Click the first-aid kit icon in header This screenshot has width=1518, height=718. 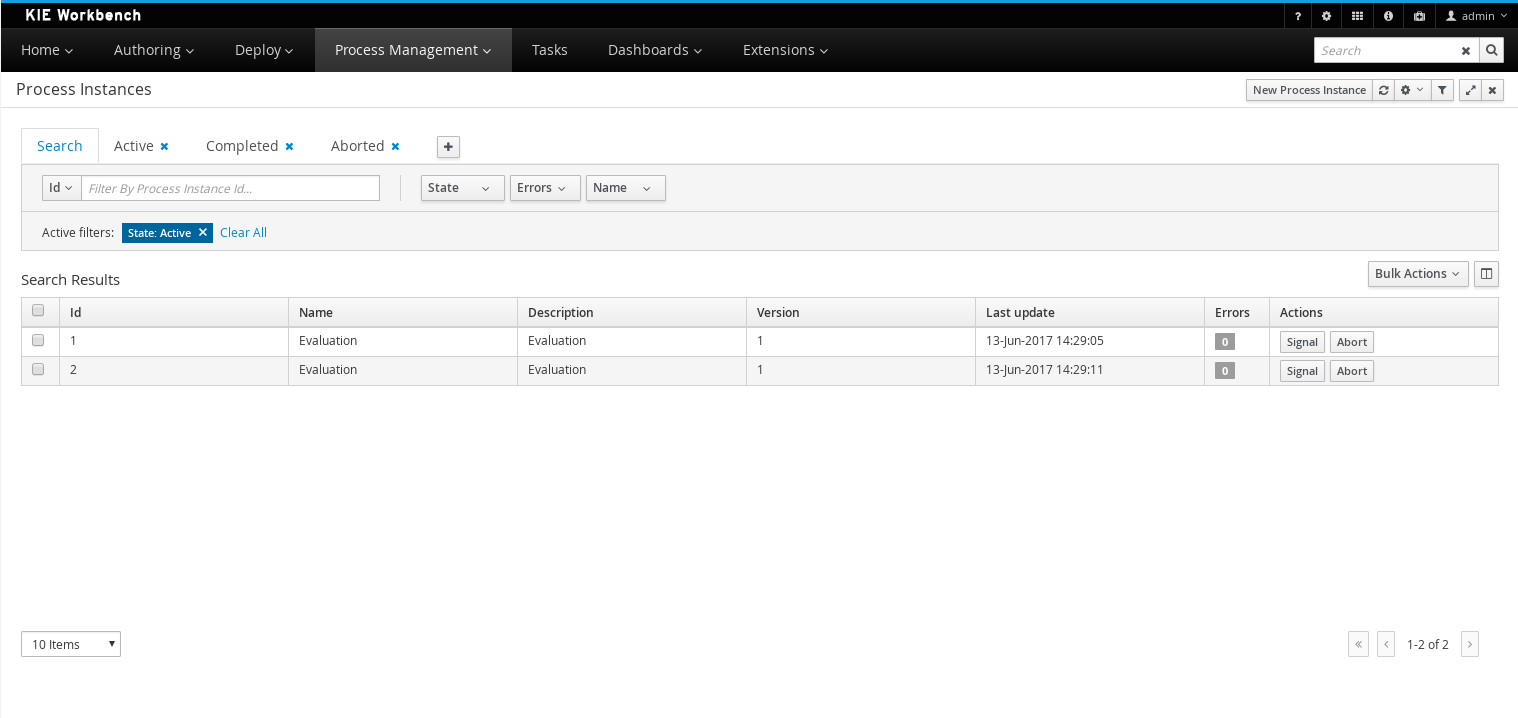1419,16
